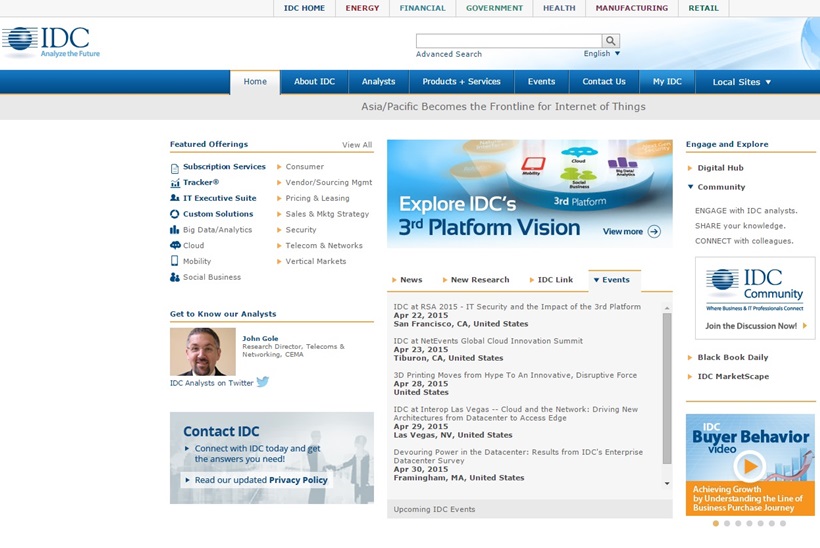Select the fourth carousel dot under the banner
Screen dimensions: 820x548
tap(749, 523)
